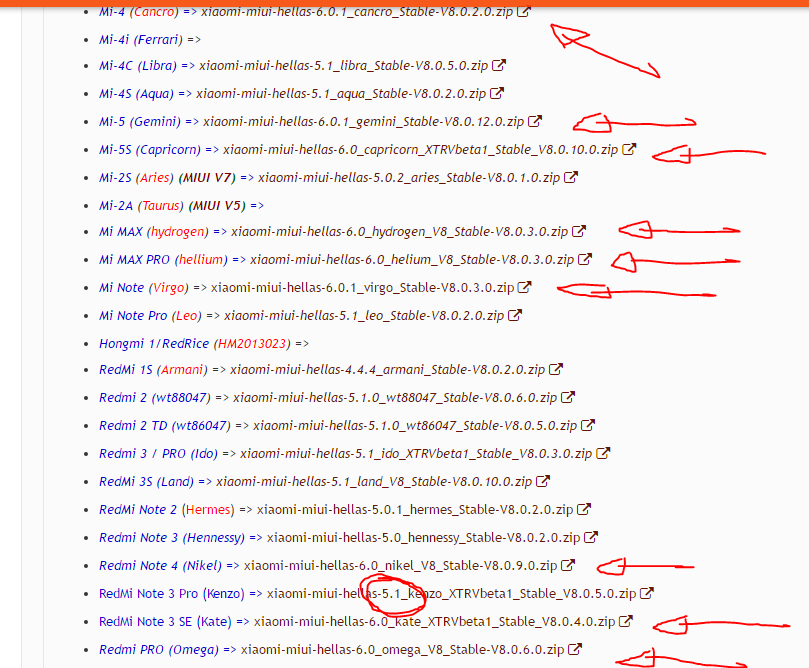This screenshot has width=809, height=668.
Task: Download the aries Stable V8.0.1.0 zip
Action: (409, 177)
